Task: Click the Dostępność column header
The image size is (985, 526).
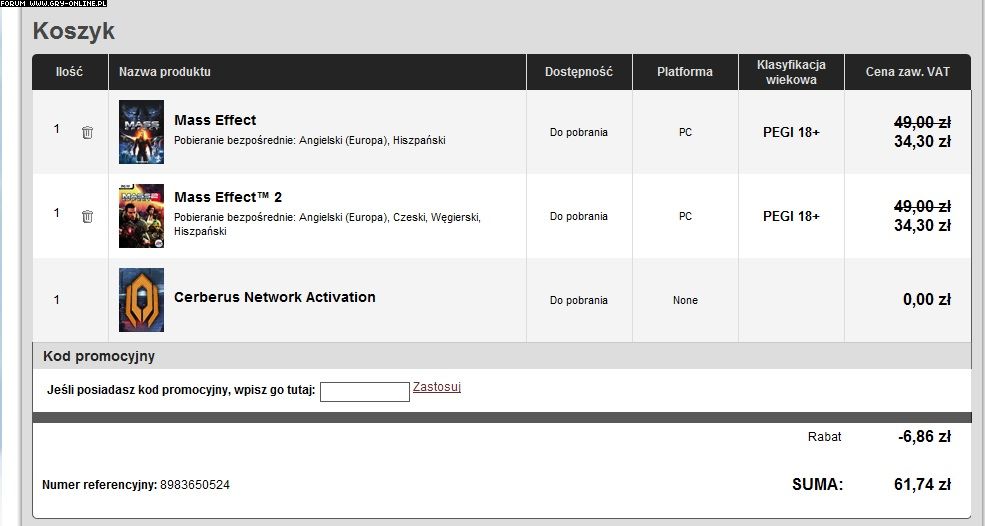Action: (x=579, y=72)
